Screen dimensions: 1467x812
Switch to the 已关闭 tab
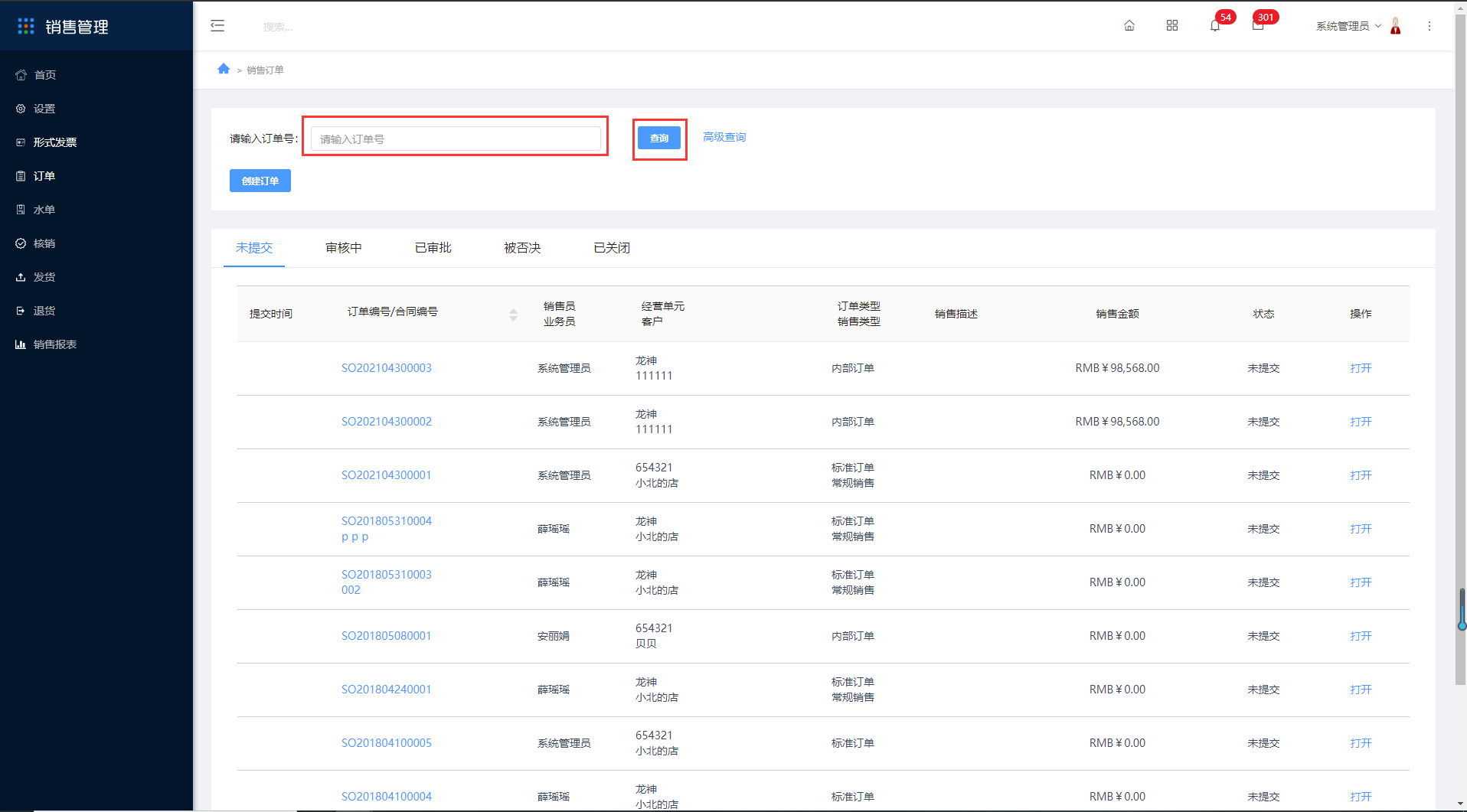[613, 248]
